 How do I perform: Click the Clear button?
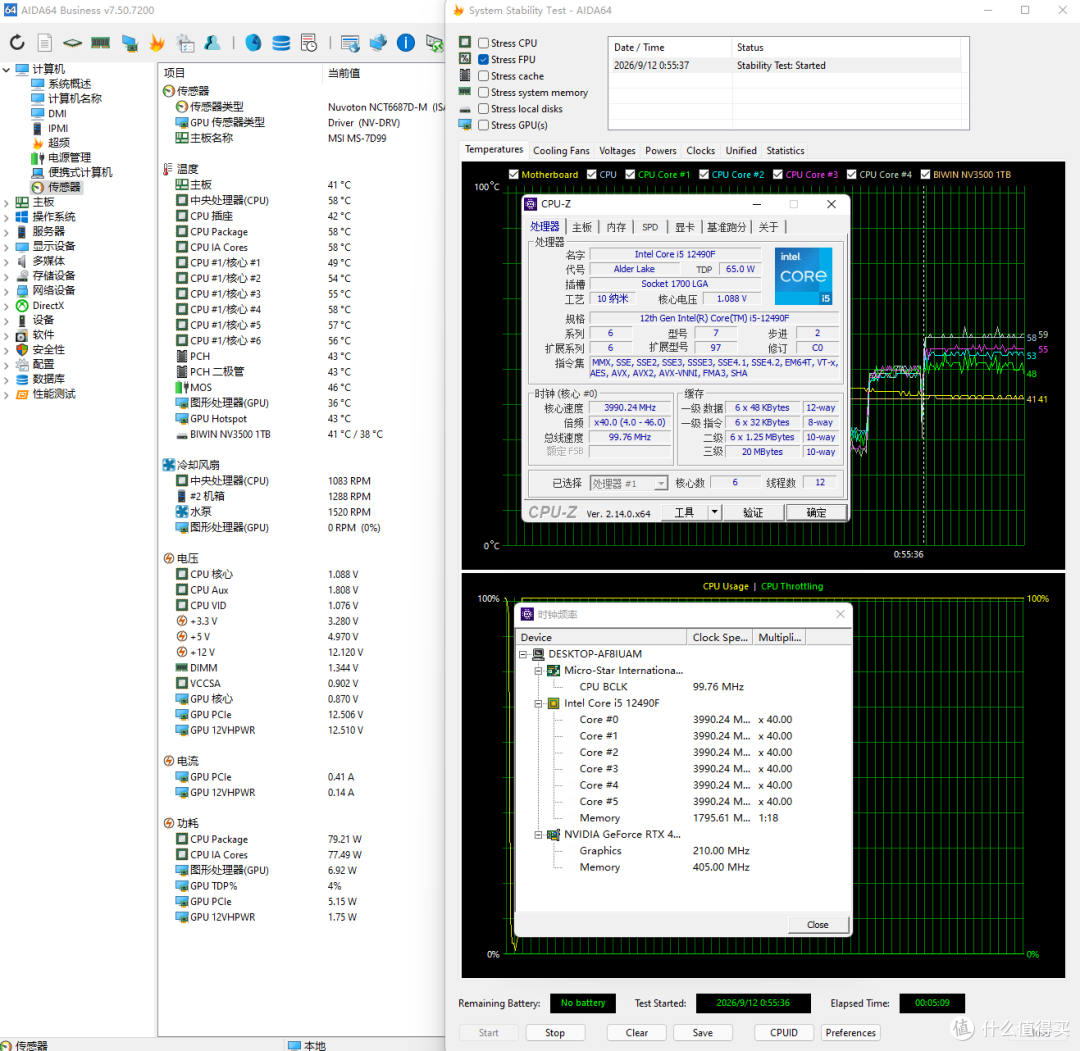(x=636, y=1032)
